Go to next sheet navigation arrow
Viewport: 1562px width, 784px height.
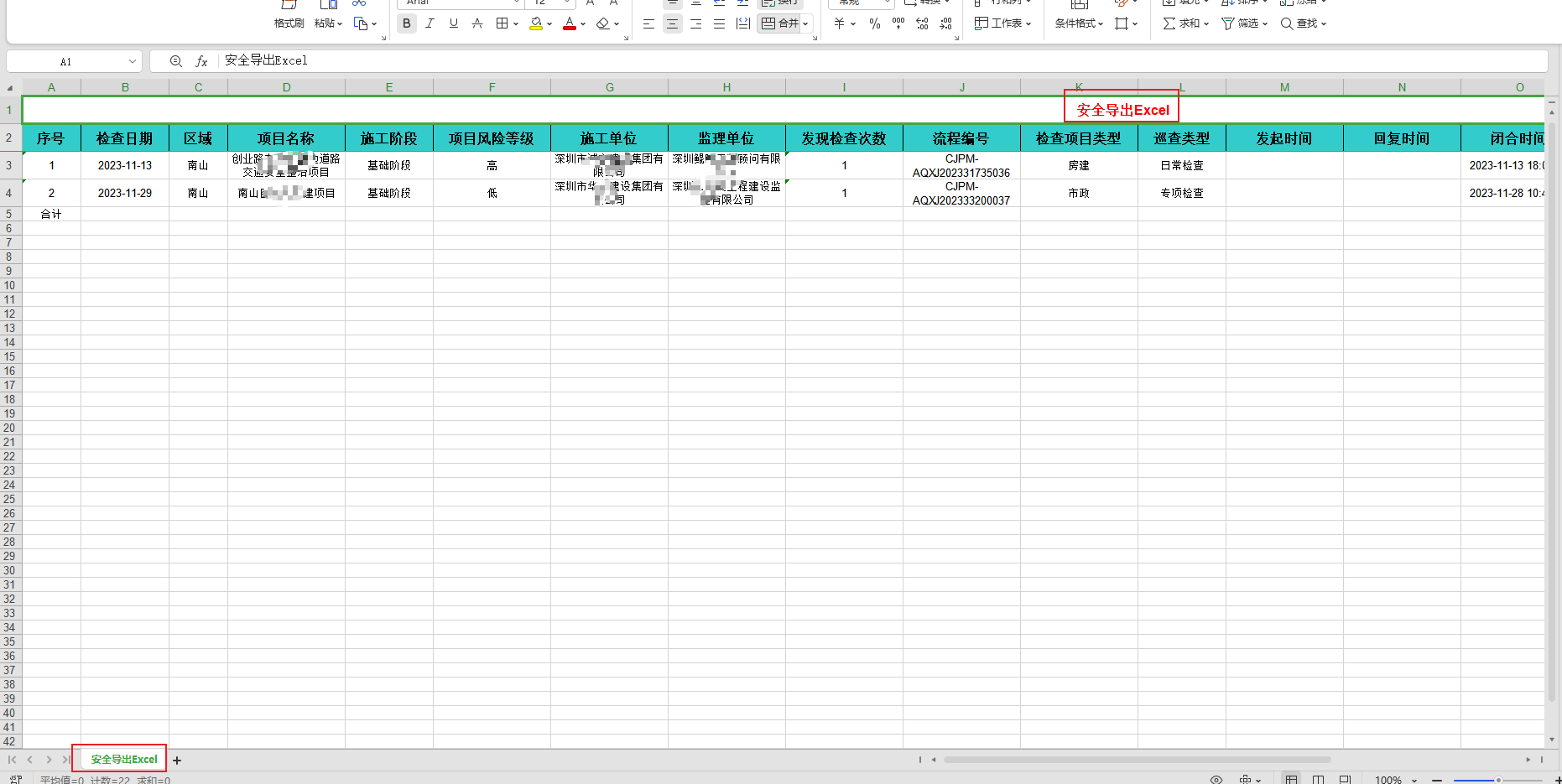pyautogui.click(x=49, y=760)
